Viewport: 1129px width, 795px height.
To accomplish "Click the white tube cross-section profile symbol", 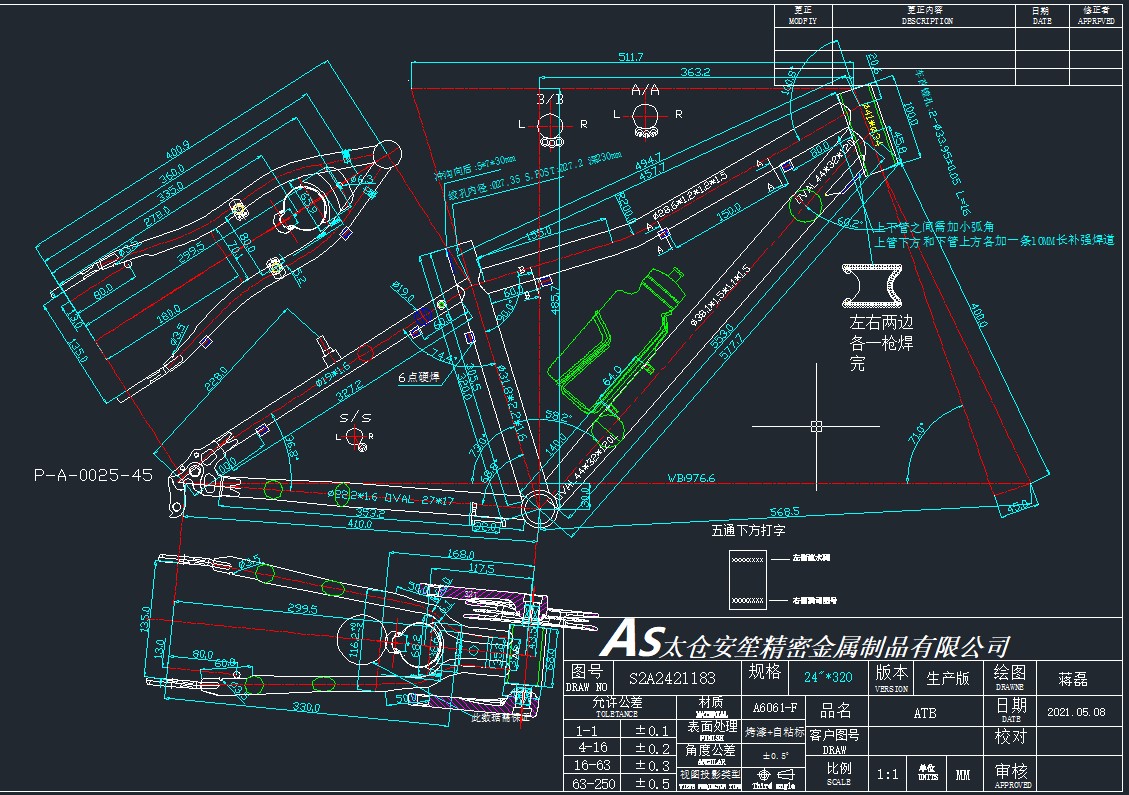I will (x=870, y=285).
